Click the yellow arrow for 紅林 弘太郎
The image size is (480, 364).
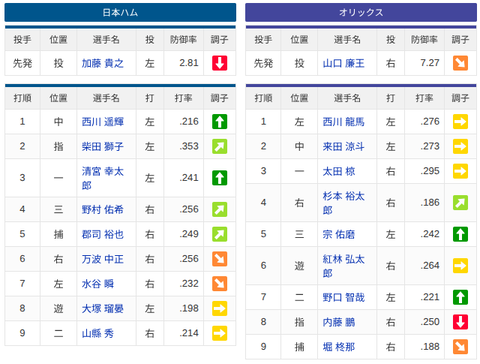(x=460, y=266)
